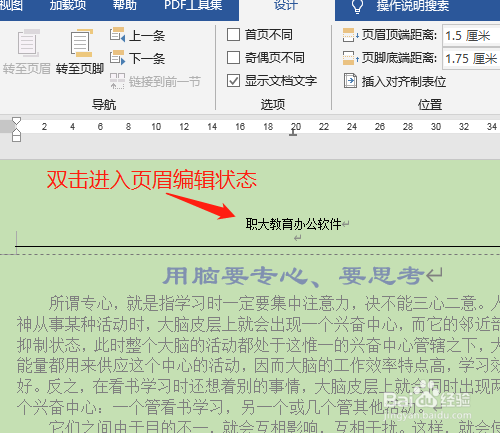Click the 上一条 (Previous) navigation icon

coord(117,35)
